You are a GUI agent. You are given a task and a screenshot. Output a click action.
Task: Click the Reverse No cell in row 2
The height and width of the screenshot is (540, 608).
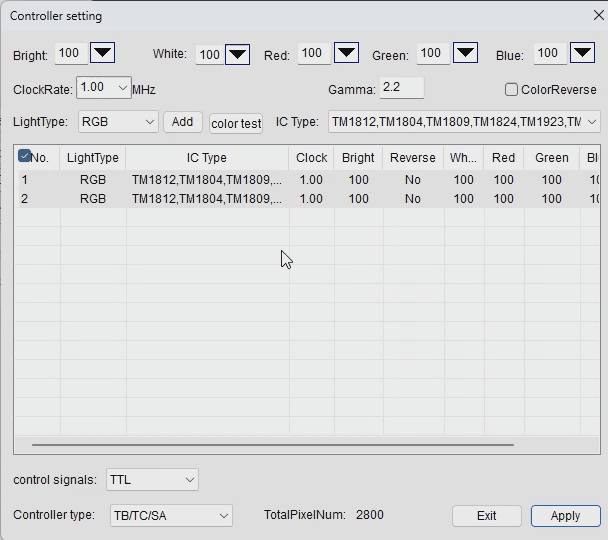[413, 199]
